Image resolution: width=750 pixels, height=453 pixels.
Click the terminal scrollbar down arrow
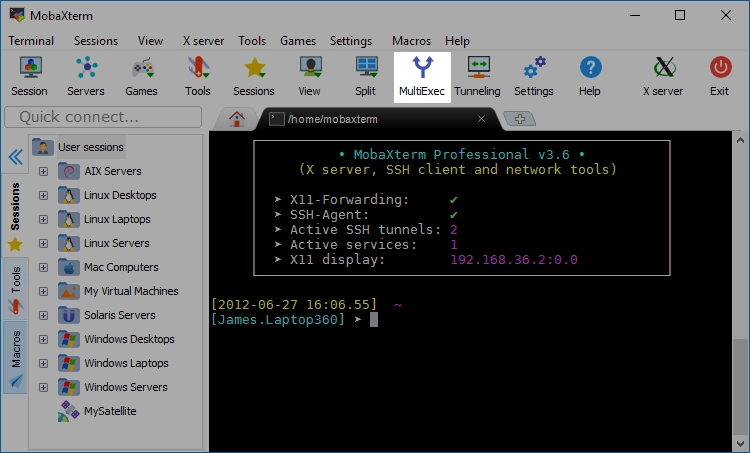tap(740, 443)
